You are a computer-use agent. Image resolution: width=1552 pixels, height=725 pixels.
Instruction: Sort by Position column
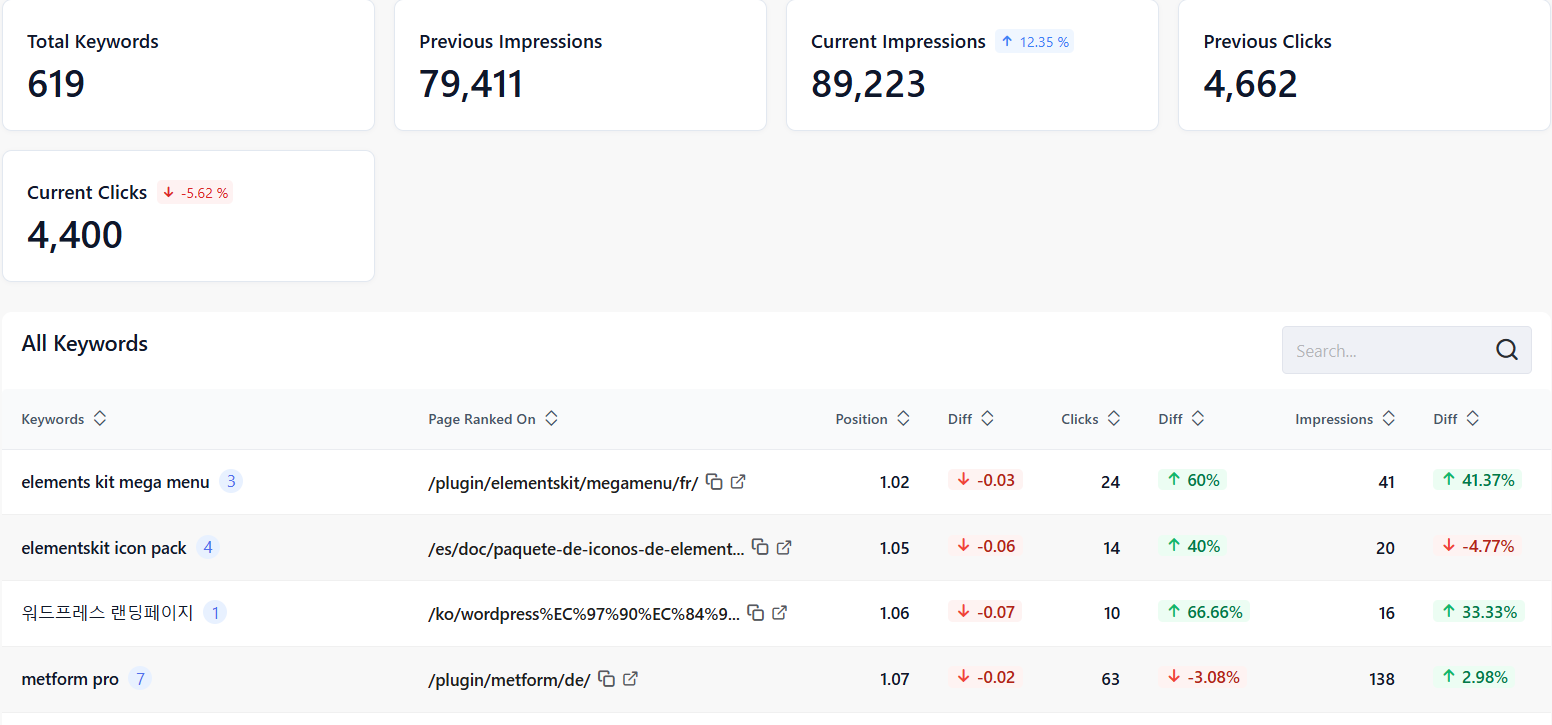point(903,418)
